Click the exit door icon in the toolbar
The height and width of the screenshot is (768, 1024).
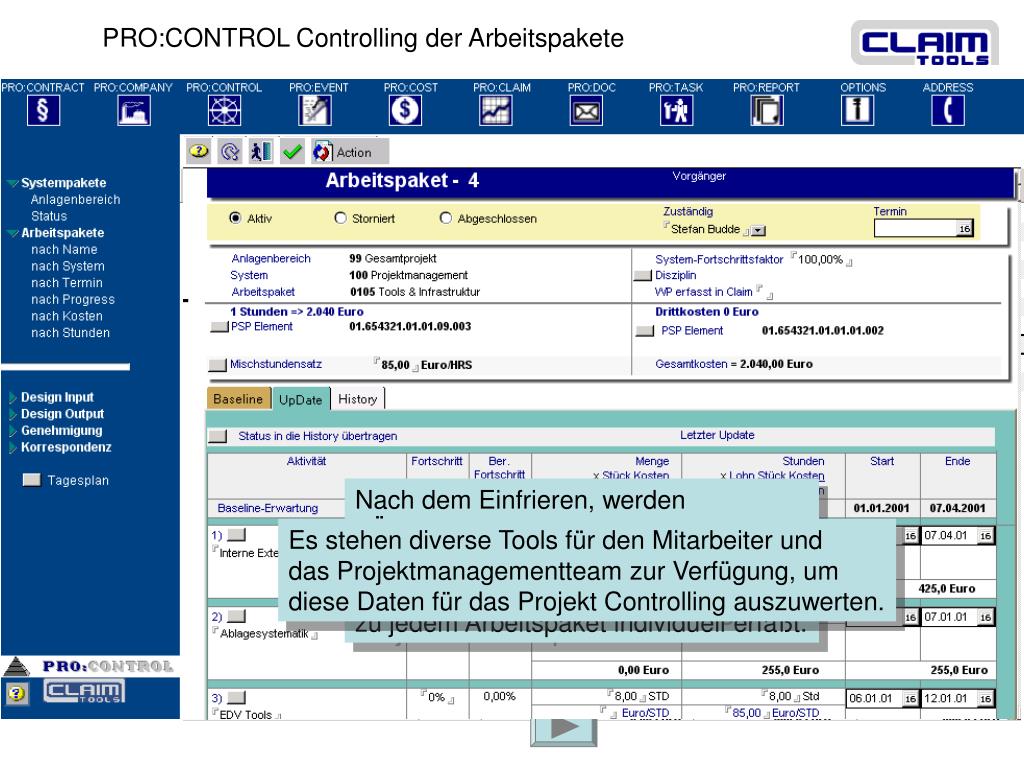pyautogui.click(x=261, y=152)
